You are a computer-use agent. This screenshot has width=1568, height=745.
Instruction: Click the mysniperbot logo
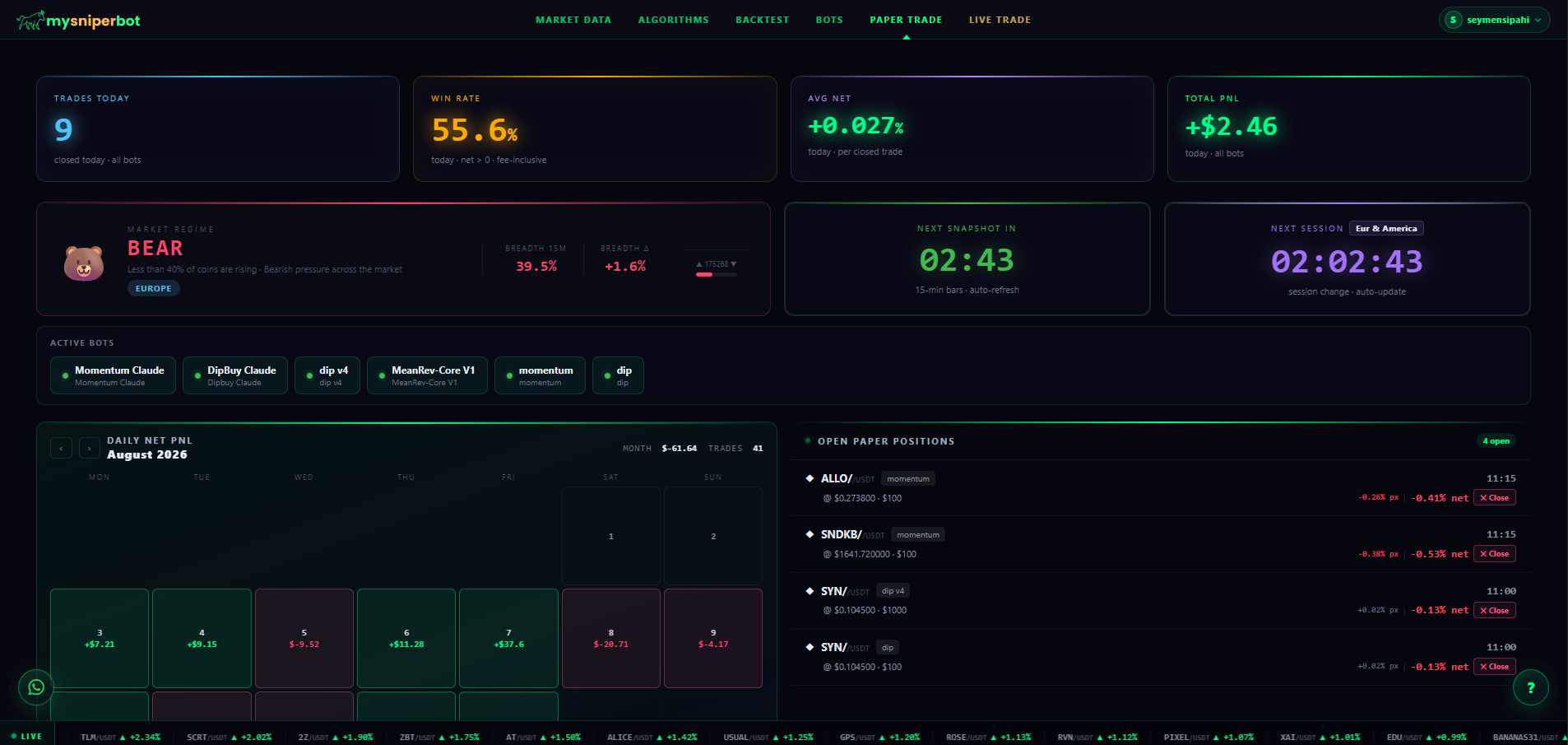[x=78, y=21]
